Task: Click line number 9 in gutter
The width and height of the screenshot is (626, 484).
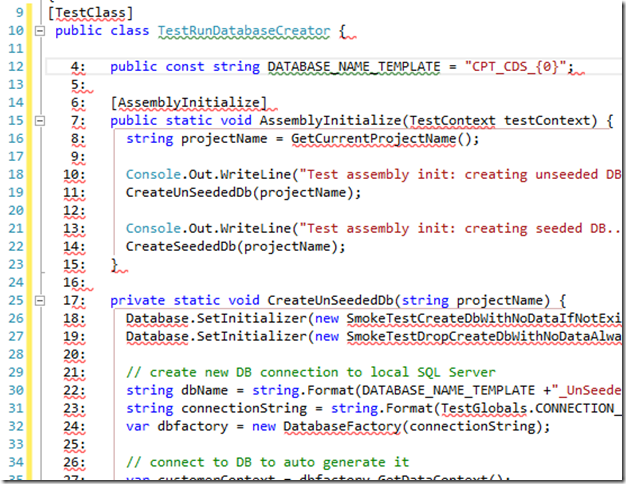Action: pos(20,13)
